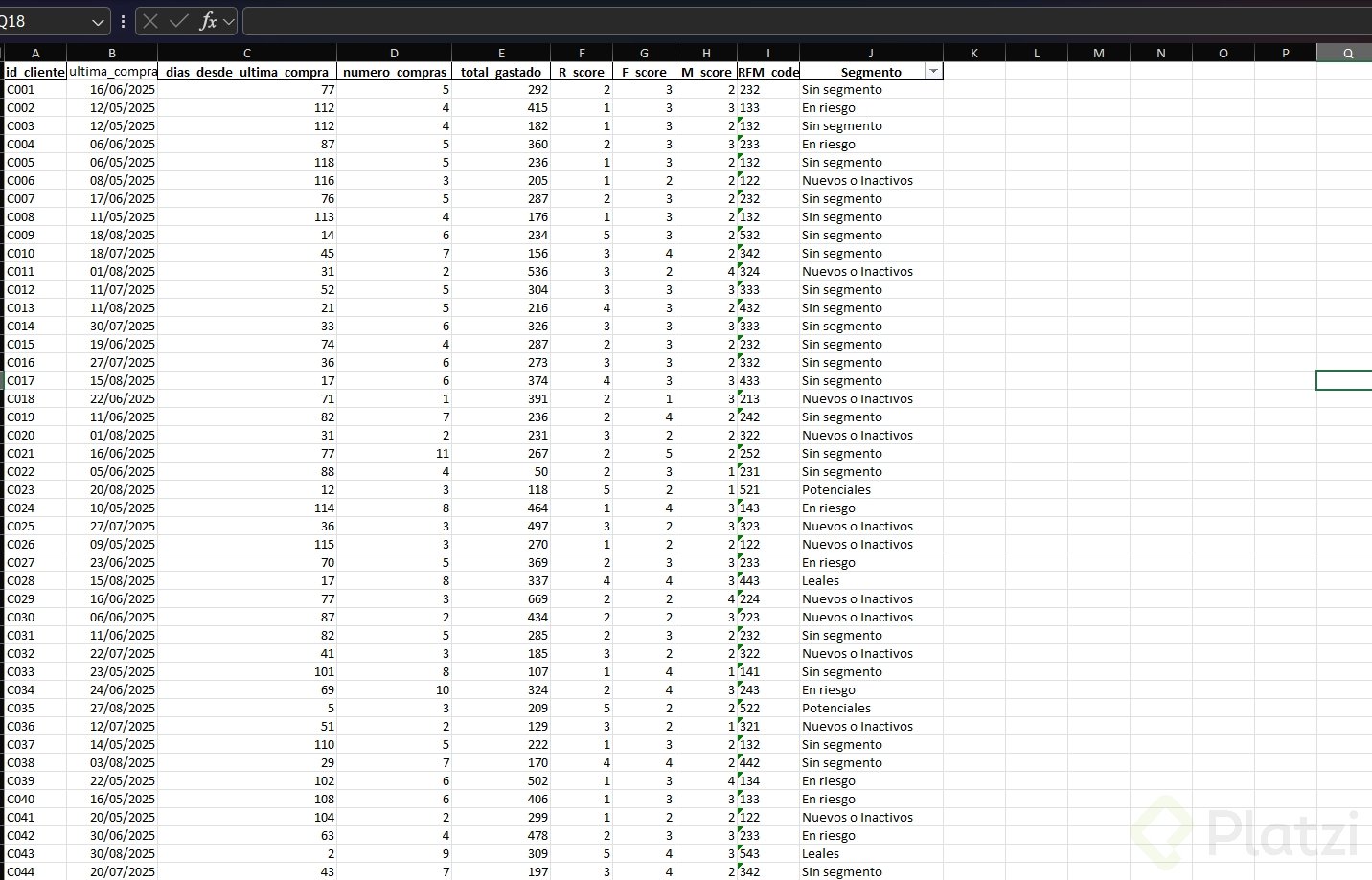Select Leales segment in row C028
Viewport: 1372px width, 880px height.
[871, 581]
